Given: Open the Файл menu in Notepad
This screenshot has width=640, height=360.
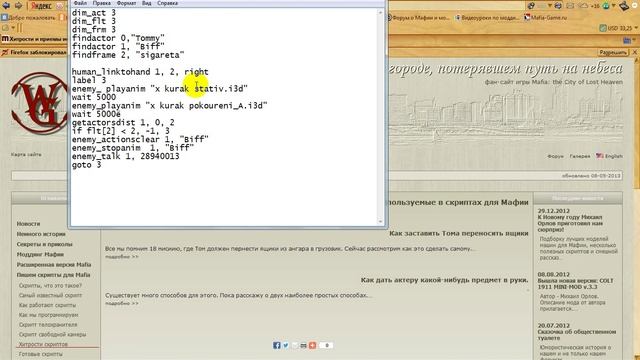Looking at the screenshot, I should pyautogui.click(x=80, y=3).
